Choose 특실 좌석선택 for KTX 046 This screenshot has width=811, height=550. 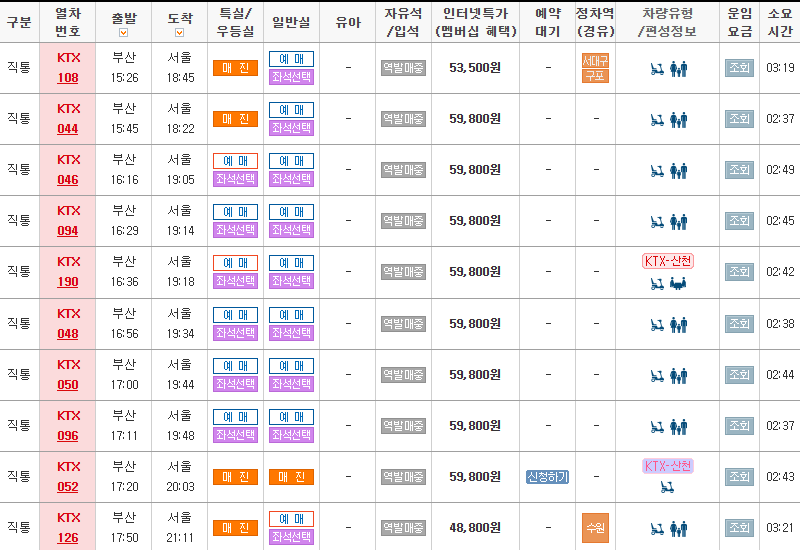[x=235, y=179]
